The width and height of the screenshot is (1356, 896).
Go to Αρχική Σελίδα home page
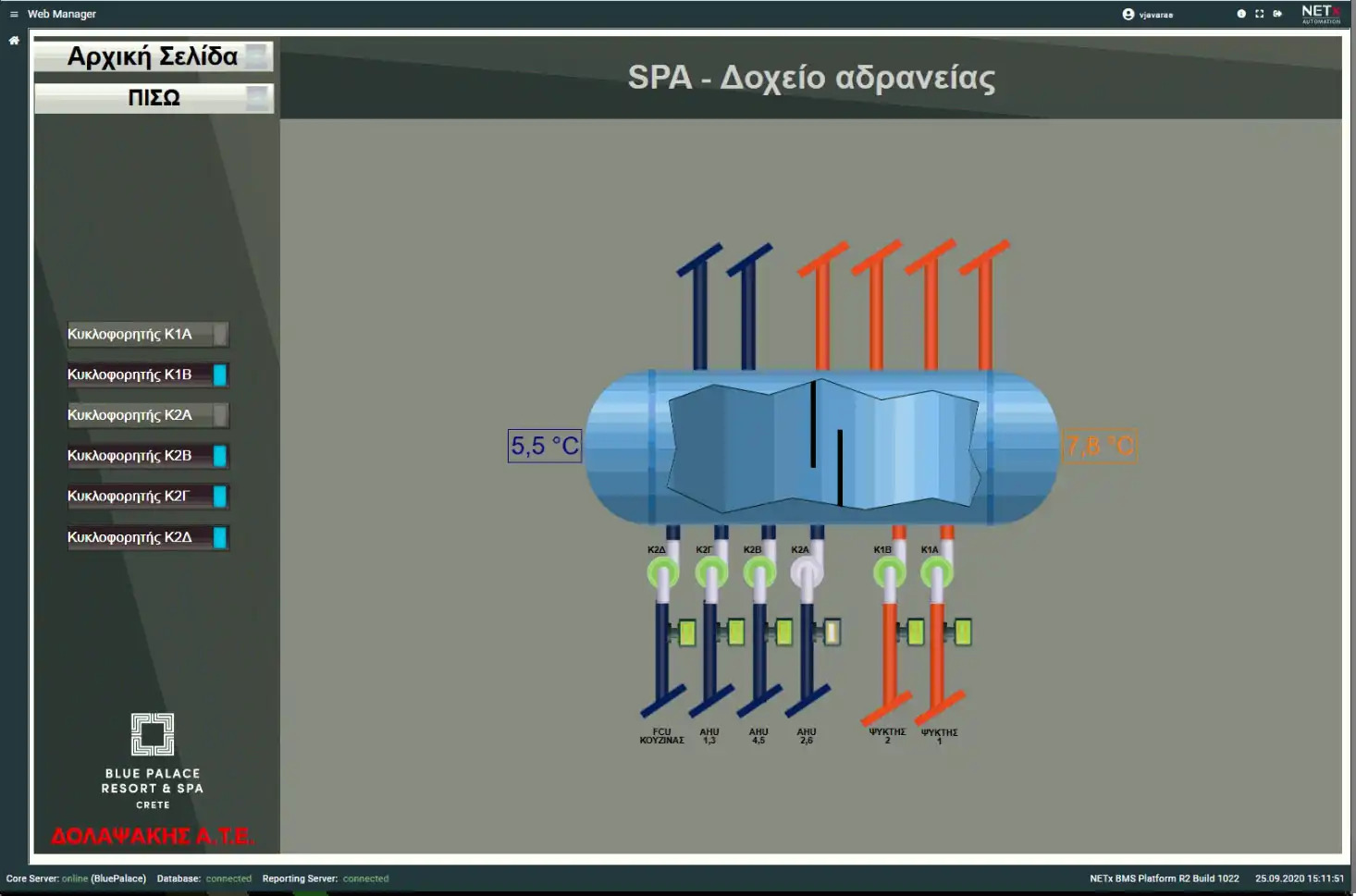click(154, 57)
